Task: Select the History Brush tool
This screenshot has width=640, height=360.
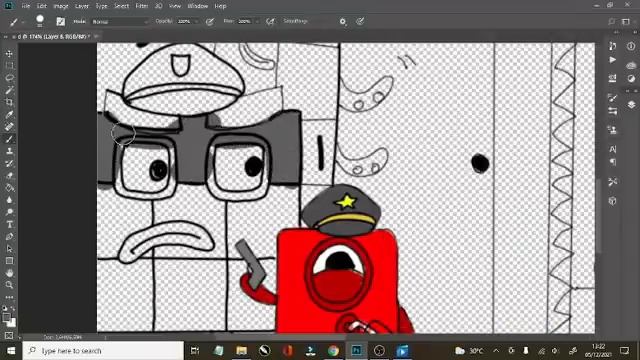Action: pos(9,164)
